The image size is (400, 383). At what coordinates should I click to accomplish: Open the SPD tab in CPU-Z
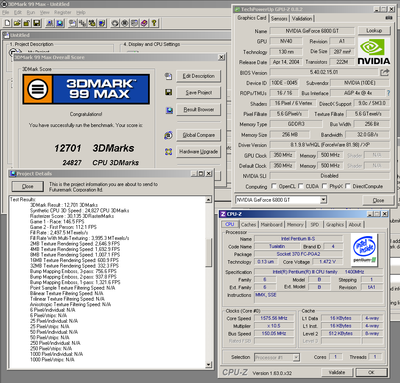click(315, 225)
